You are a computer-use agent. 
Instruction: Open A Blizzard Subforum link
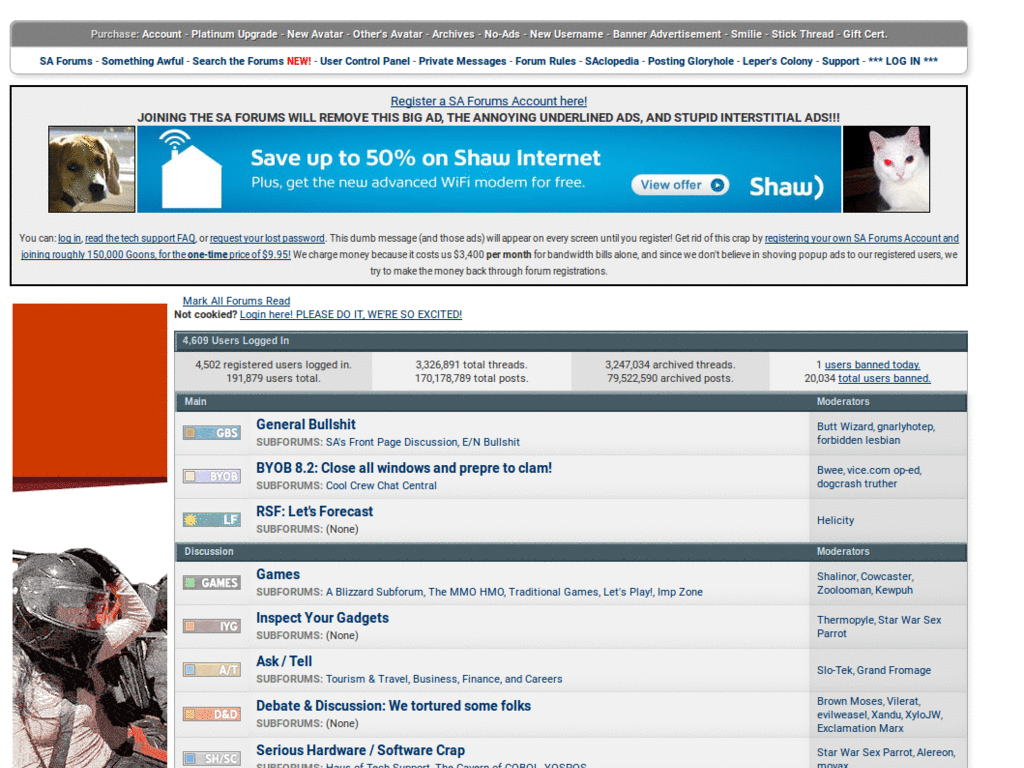pos(374,592)
